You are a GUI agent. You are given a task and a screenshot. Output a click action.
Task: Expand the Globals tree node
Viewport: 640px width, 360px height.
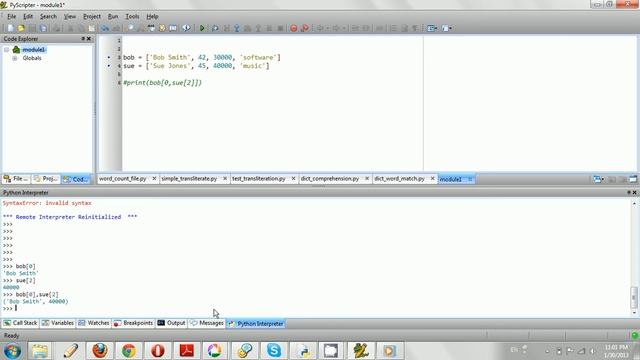(x=15, y=58)
